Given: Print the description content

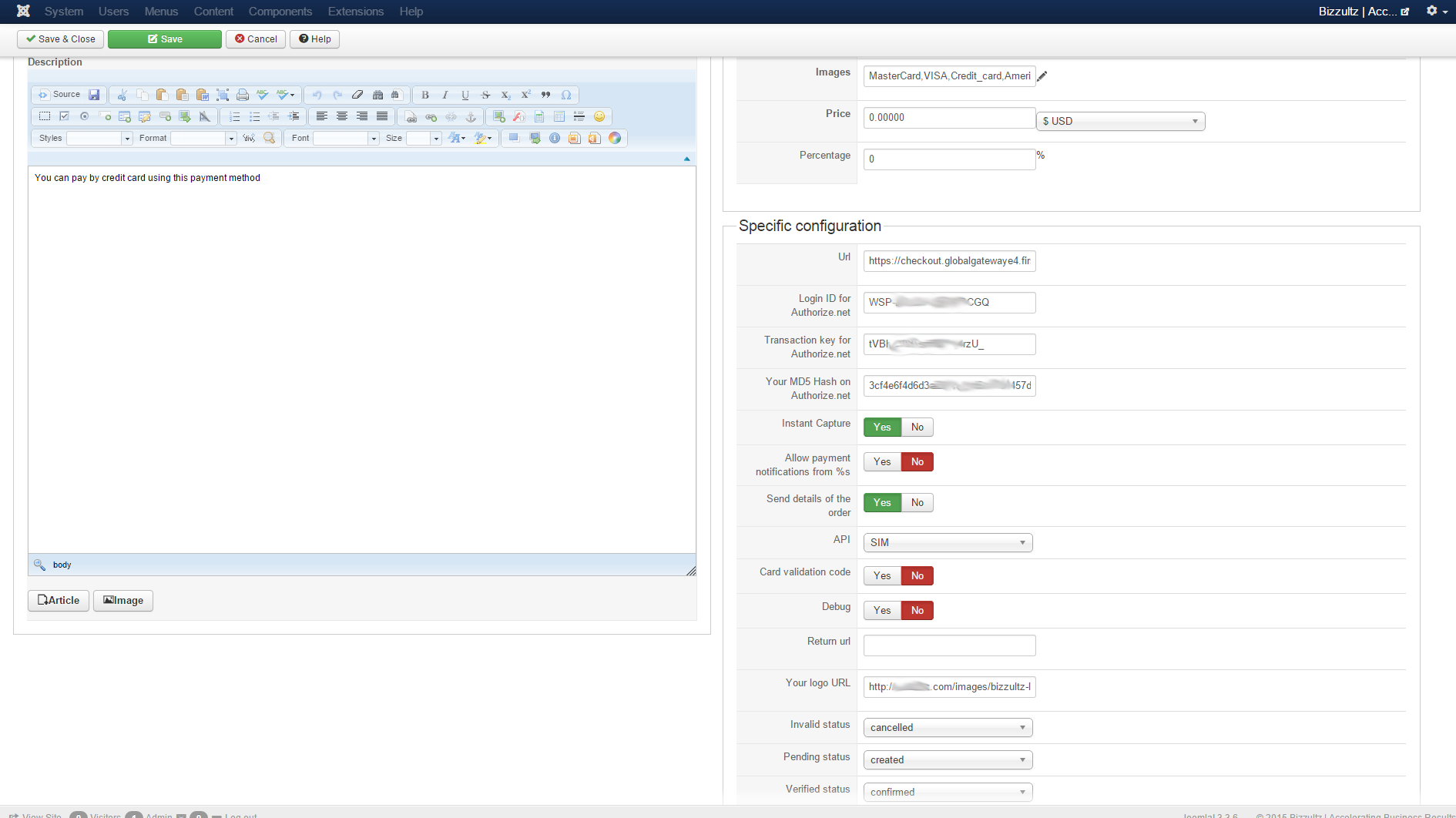Looking at the screenshot, I should pyautogui.click(x=243, y=95).
